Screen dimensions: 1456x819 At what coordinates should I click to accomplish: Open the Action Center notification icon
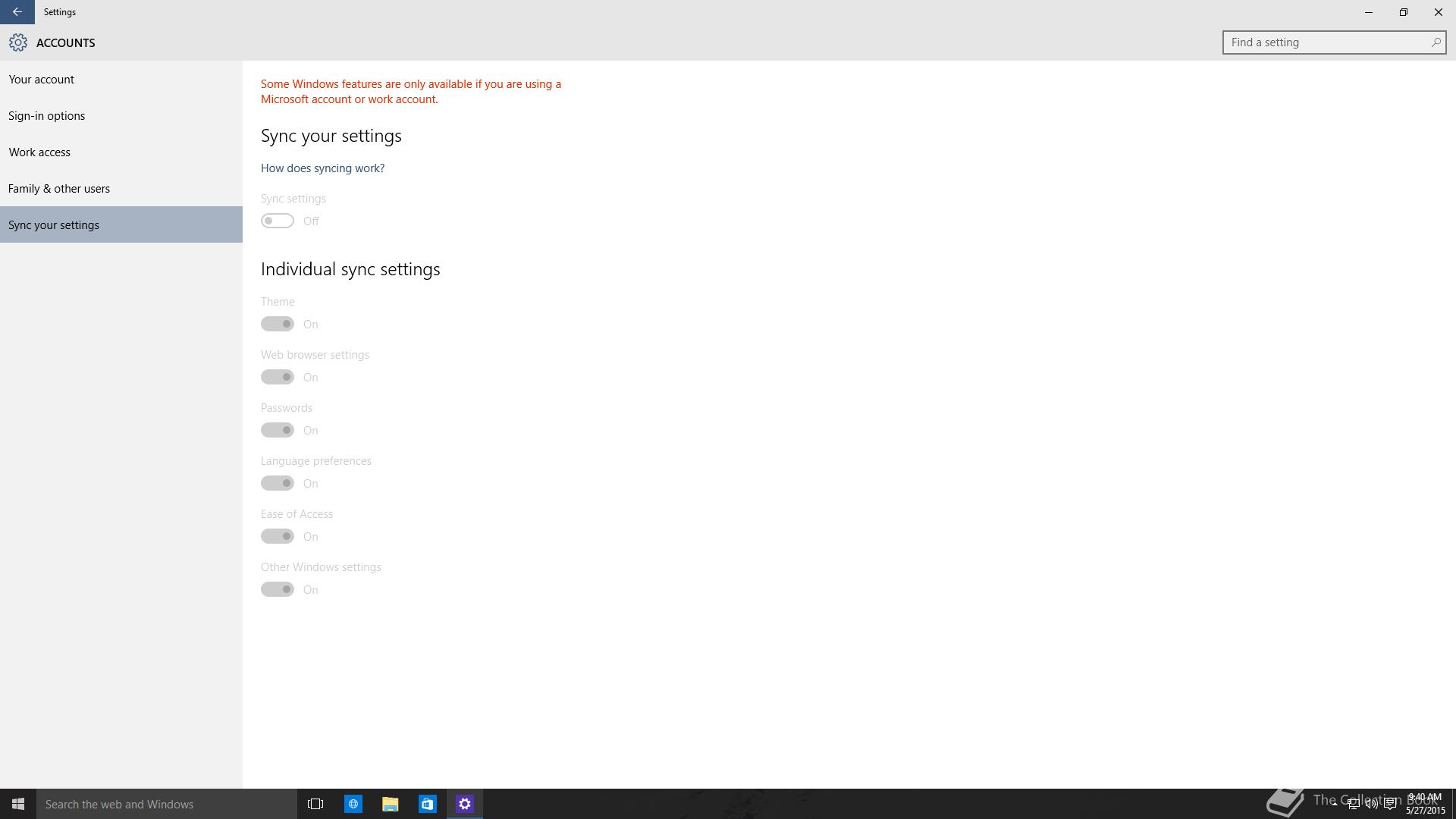coord(1390,804)
